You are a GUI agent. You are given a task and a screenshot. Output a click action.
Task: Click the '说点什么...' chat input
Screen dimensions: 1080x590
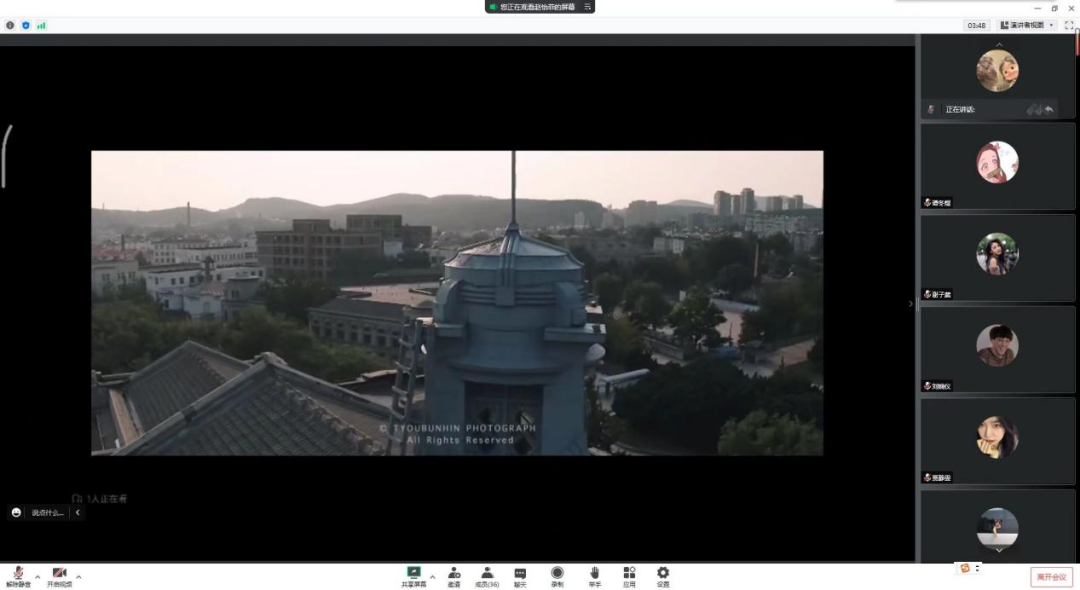tap(47, 512)
